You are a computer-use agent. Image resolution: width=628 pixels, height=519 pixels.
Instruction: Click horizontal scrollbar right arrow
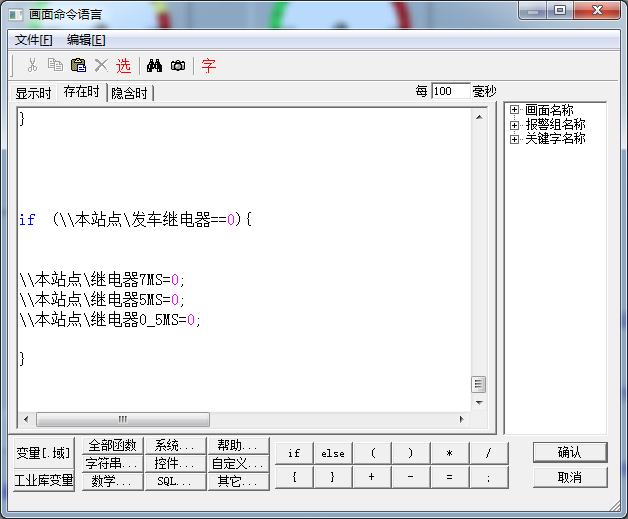click(x=461, y=419)
